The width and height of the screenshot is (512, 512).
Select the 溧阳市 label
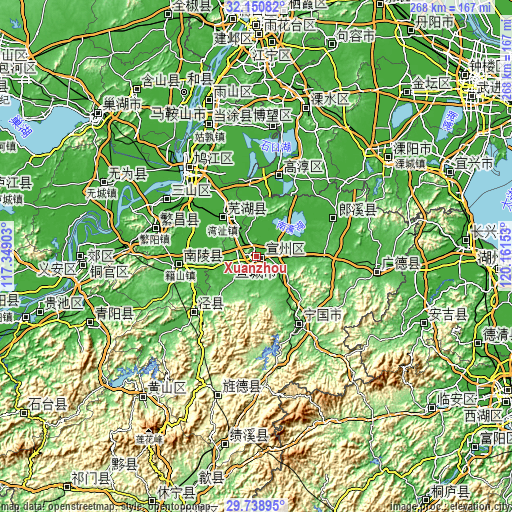point(413,149)
